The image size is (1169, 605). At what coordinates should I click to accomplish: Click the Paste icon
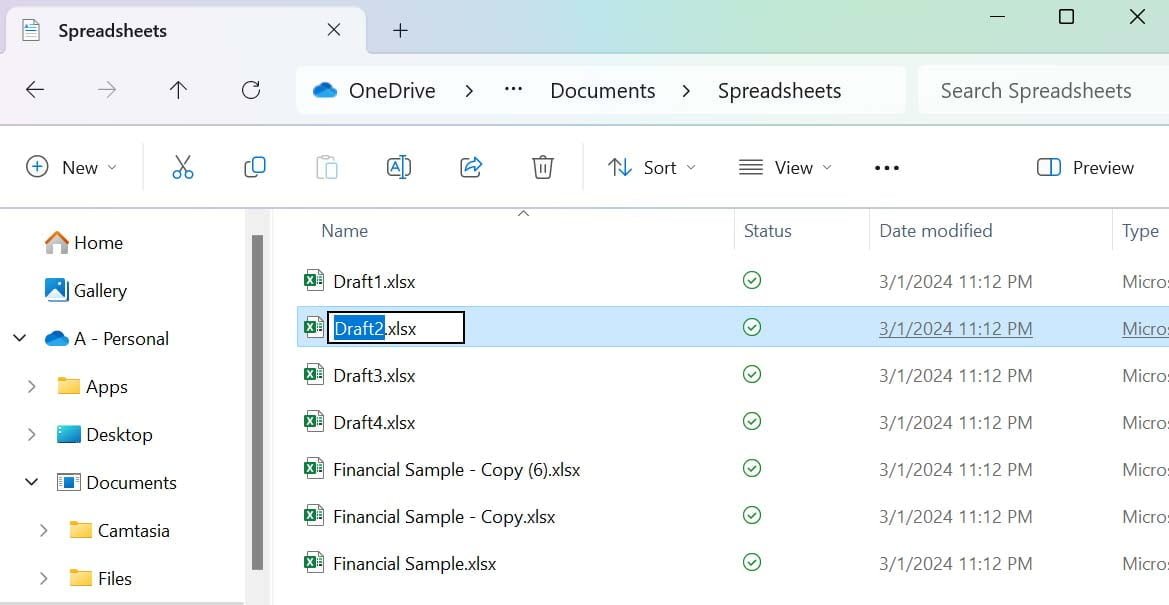(x=327, y=167)
